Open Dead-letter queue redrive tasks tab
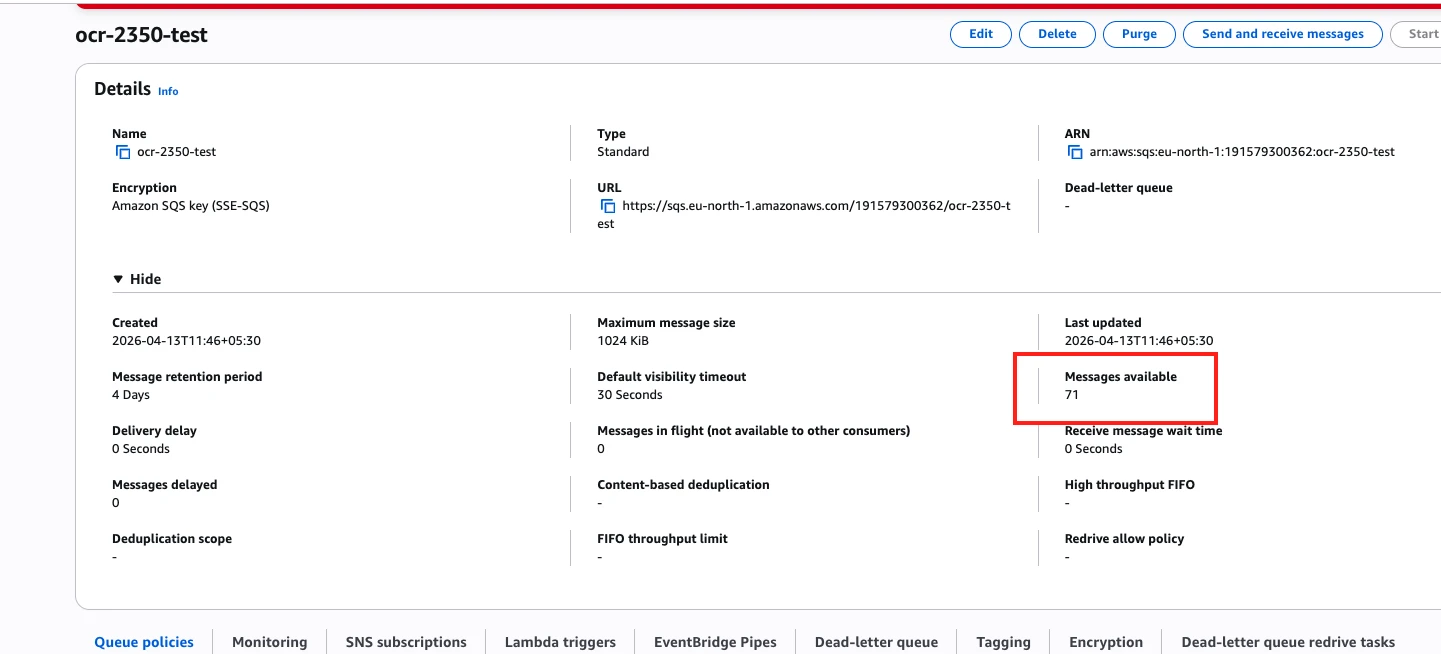This screenshot has width=1441, height=654. [1288, 642]
